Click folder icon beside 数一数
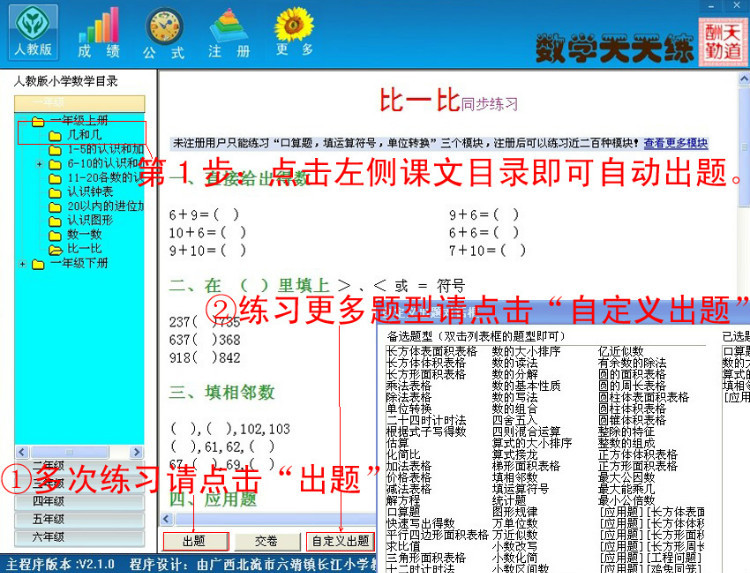Image resolution: width=750 pixels, height=573 pixels. point(55,235)
